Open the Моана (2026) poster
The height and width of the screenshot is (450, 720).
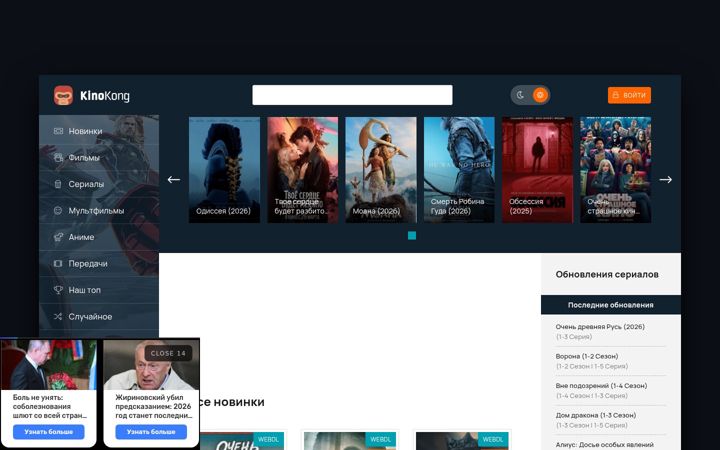[x=381, y=170]
